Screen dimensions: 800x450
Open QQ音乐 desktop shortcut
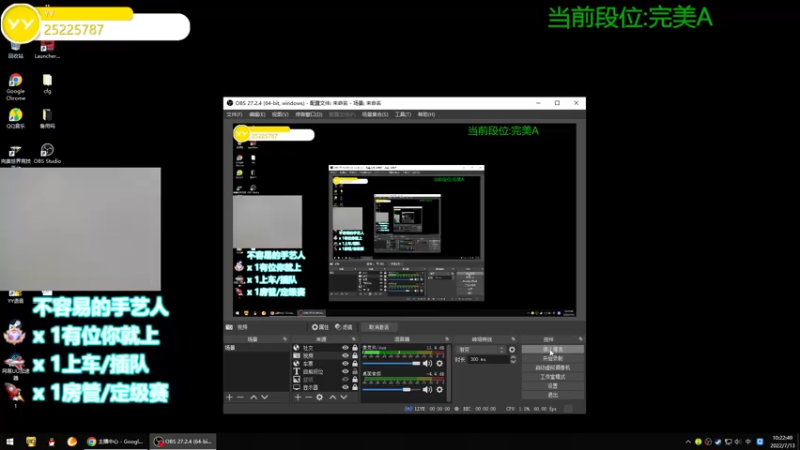(15, 118)
